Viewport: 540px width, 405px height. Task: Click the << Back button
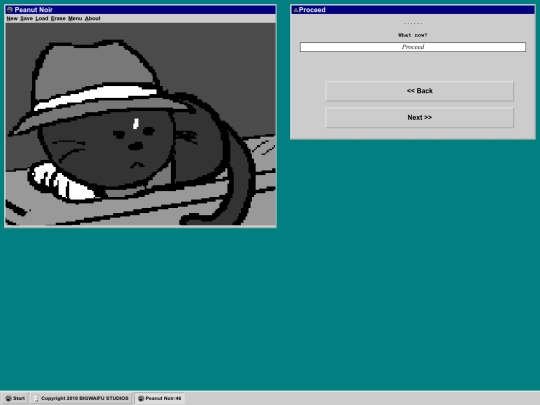419,91
